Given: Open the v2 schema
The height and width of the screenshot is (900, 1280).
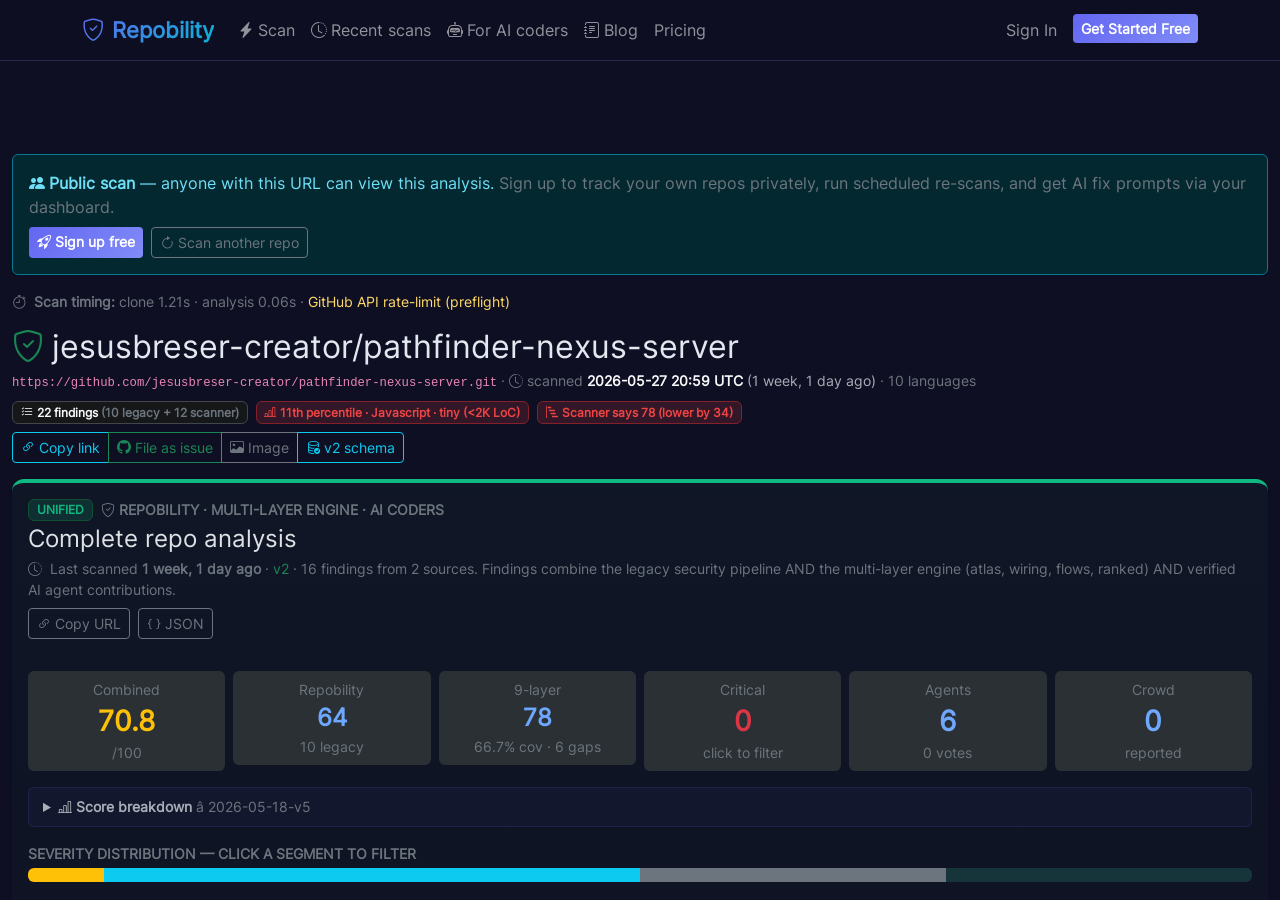Looking at the screenshot, I should pyautogui.click(x=350, y=448).
